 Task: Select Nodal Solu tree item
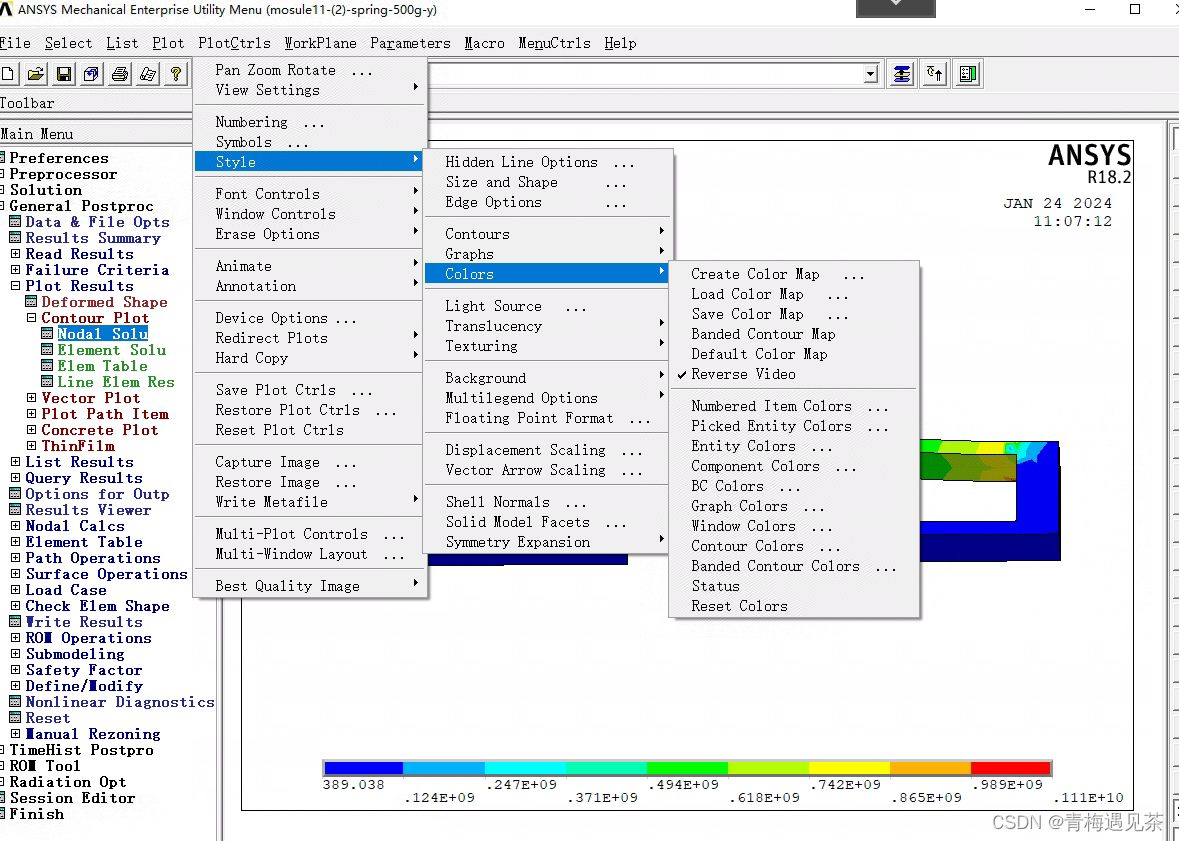pos(102,333)
